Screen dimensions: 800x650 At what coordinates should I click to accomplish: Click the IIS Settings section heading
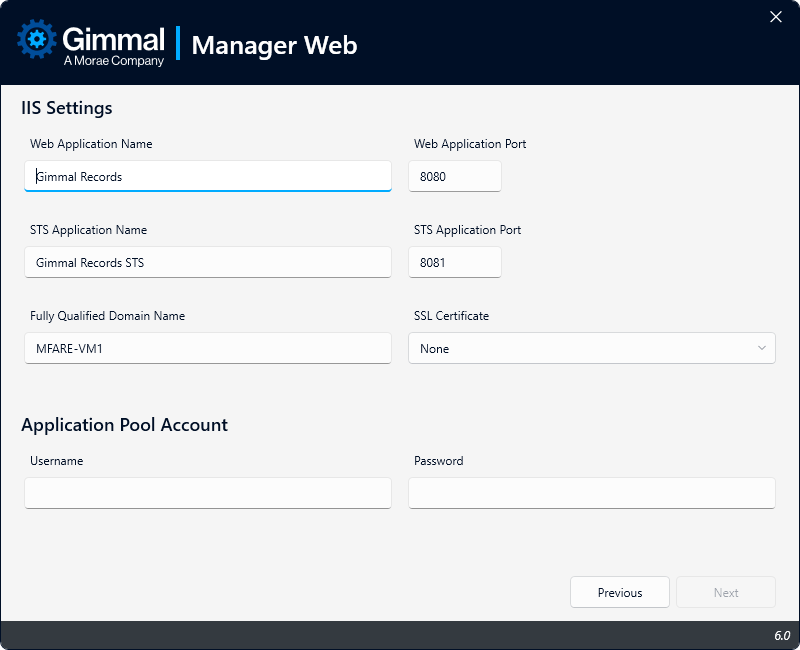pyautogui.click(x=67, y=108)
